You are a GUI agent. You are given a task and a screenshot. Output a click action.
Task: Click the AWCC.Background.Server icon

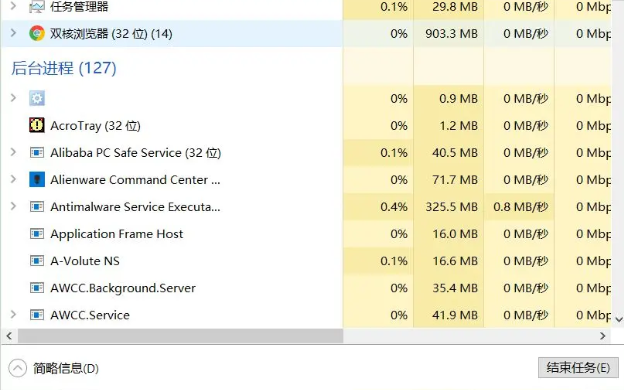(x=37, y=288)
